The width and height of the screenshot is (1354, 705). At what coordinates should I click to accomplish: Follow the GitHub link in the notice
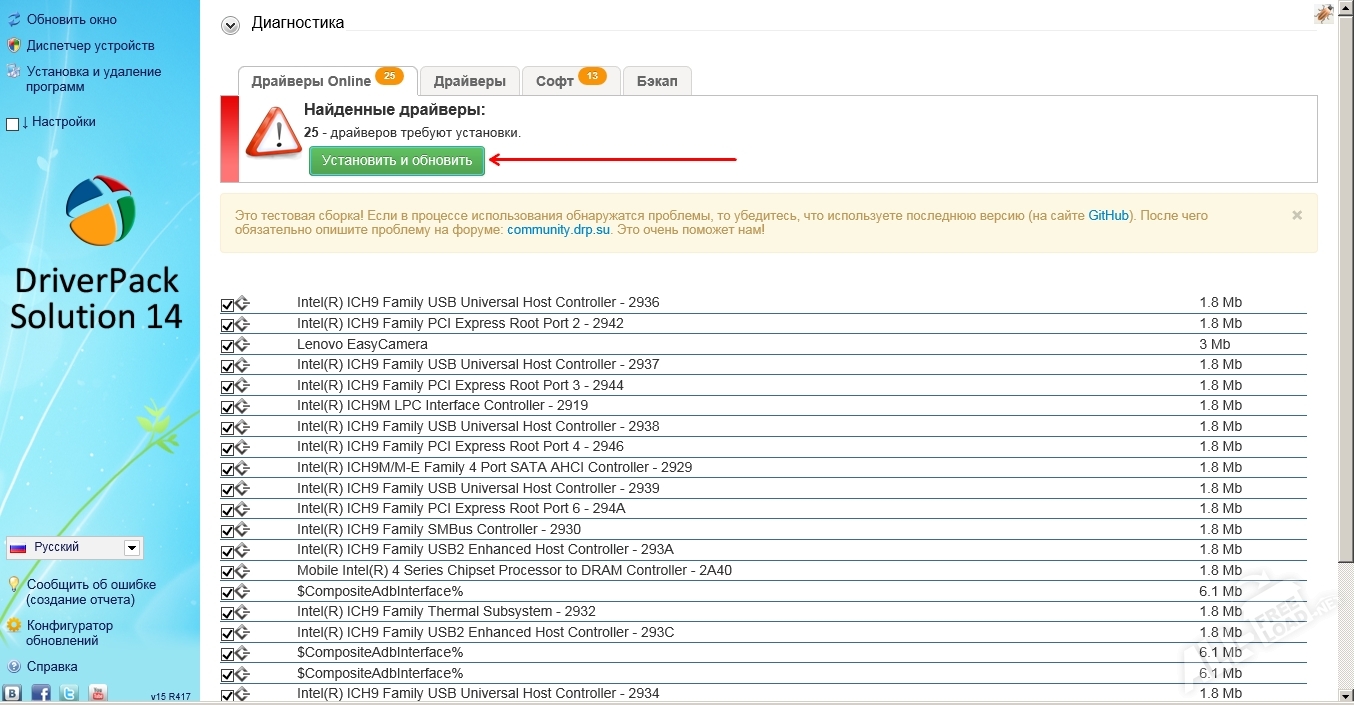pyautogui.click(x=1108, y=215)
